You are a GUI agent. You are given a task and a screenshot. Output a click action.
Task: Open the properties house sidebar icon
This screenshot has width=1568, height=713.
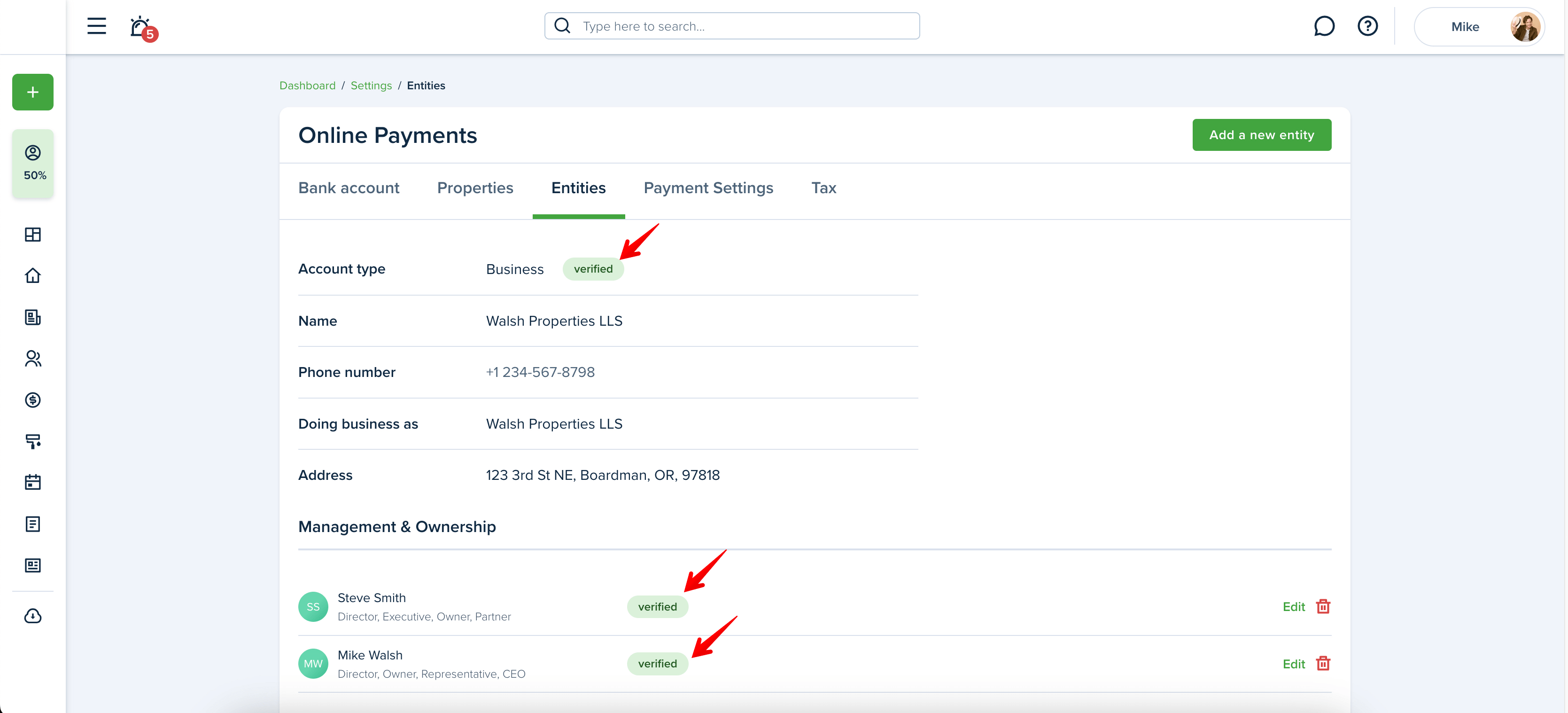click(x=33, y=276)
